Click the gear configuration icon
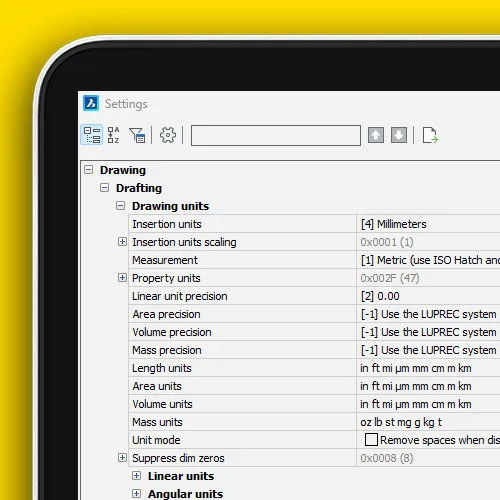500x500 pixels. click(168, 135)
